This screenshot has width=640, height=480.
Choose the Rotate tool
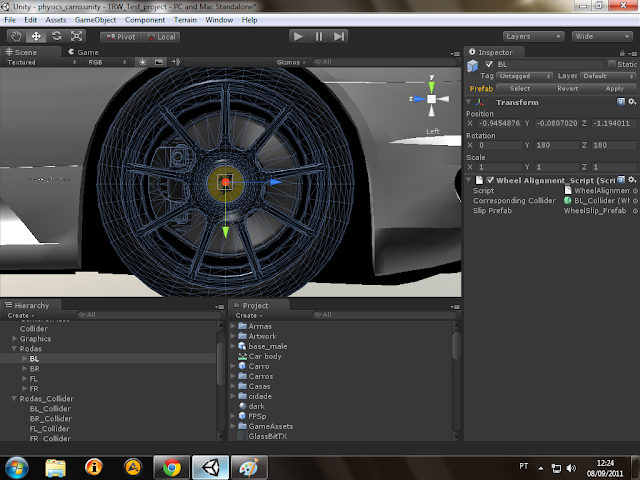[x=57, y=36]
